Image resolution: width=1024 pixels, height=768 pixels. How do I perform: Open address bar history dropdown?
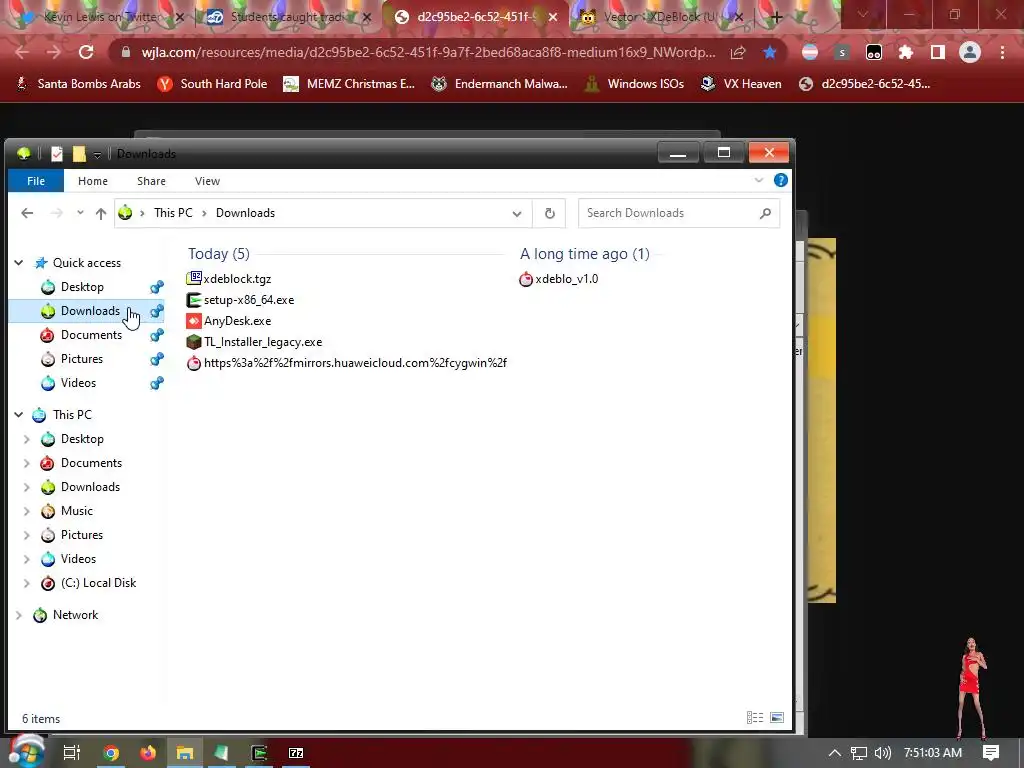pyautogui.click(x=517, y=214)
